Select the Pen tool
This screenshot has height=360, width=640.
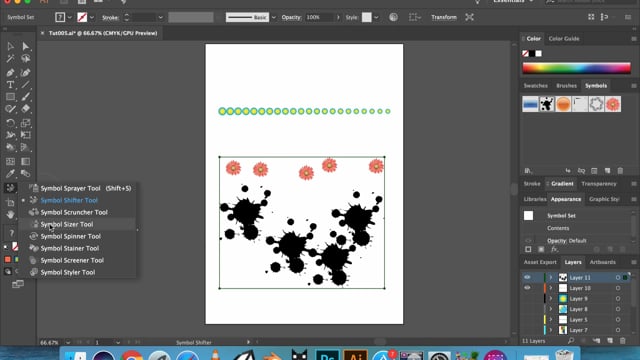pos(10,73)
